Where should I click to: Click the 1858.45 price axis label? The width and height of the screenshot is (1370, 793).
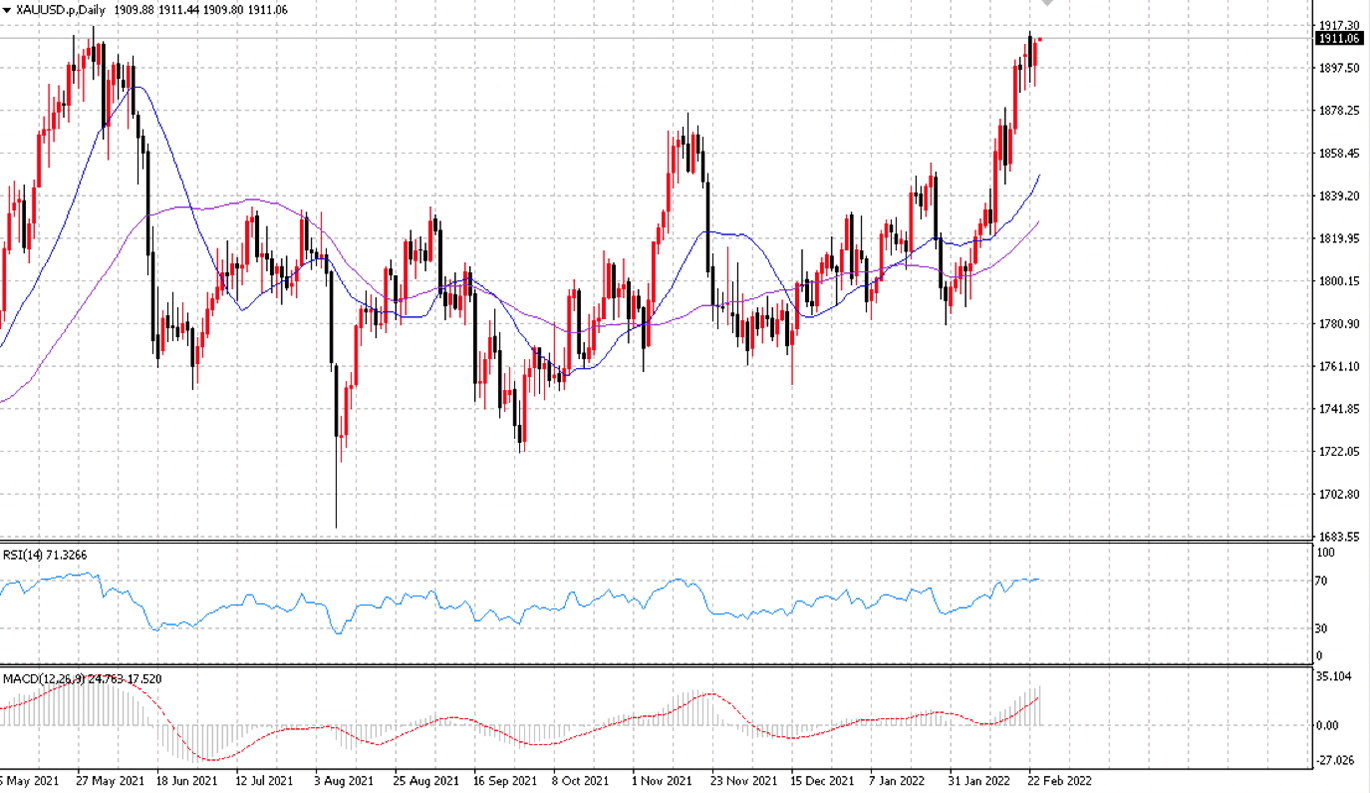(x=1338, y=153)
